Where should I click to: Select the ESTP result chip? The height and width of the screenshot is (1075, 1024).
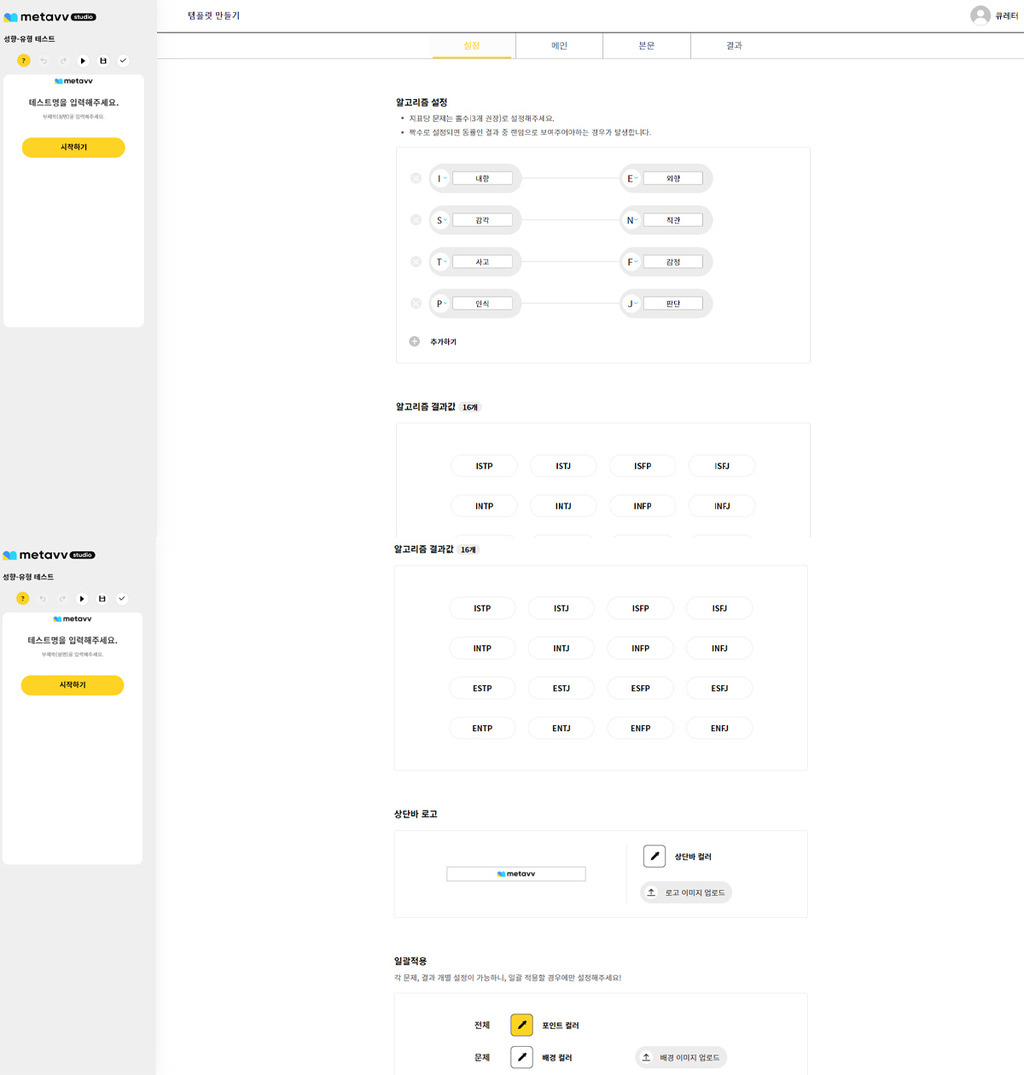click(482, 688)
